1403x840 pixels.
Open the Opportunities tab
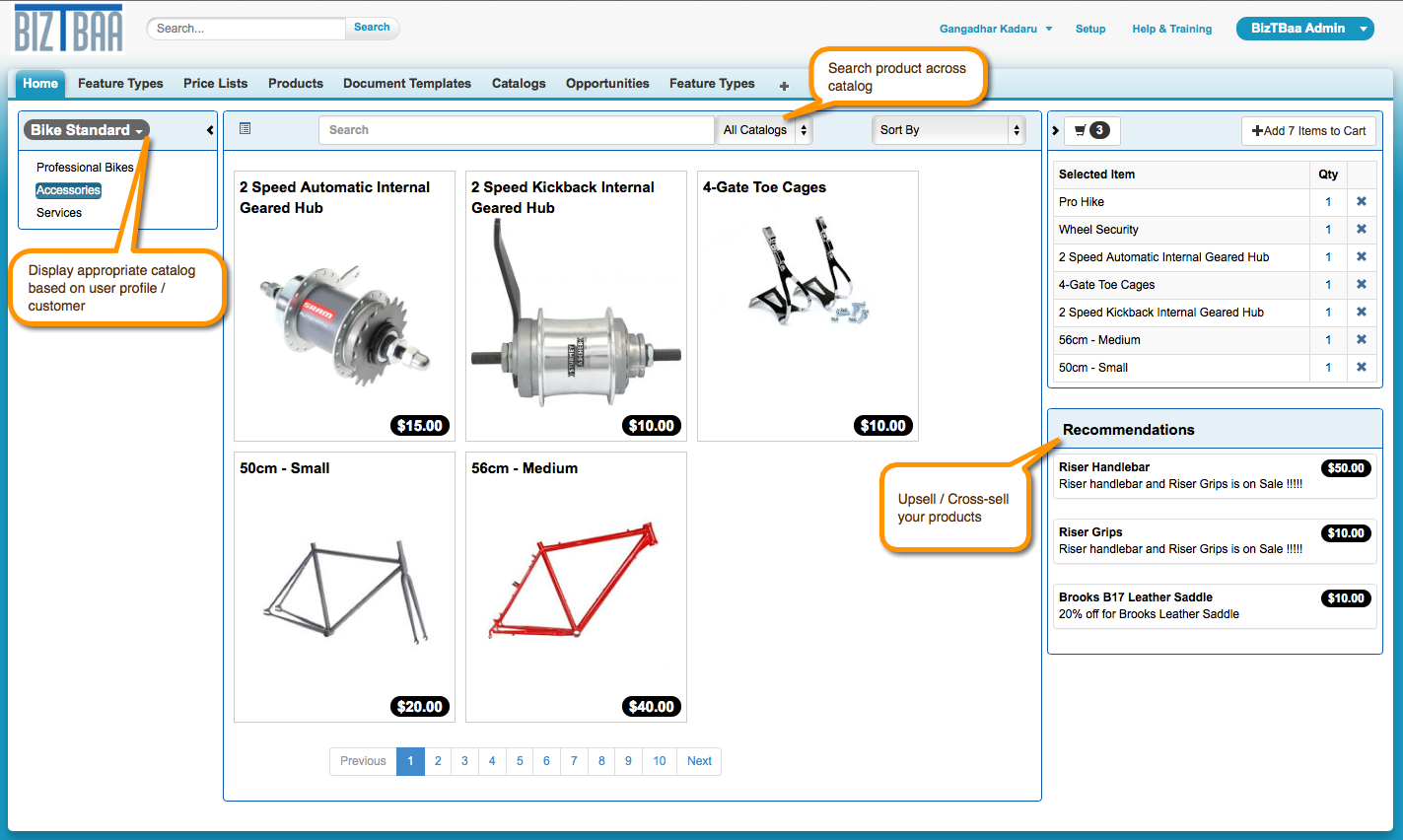[x=607, y=84]
